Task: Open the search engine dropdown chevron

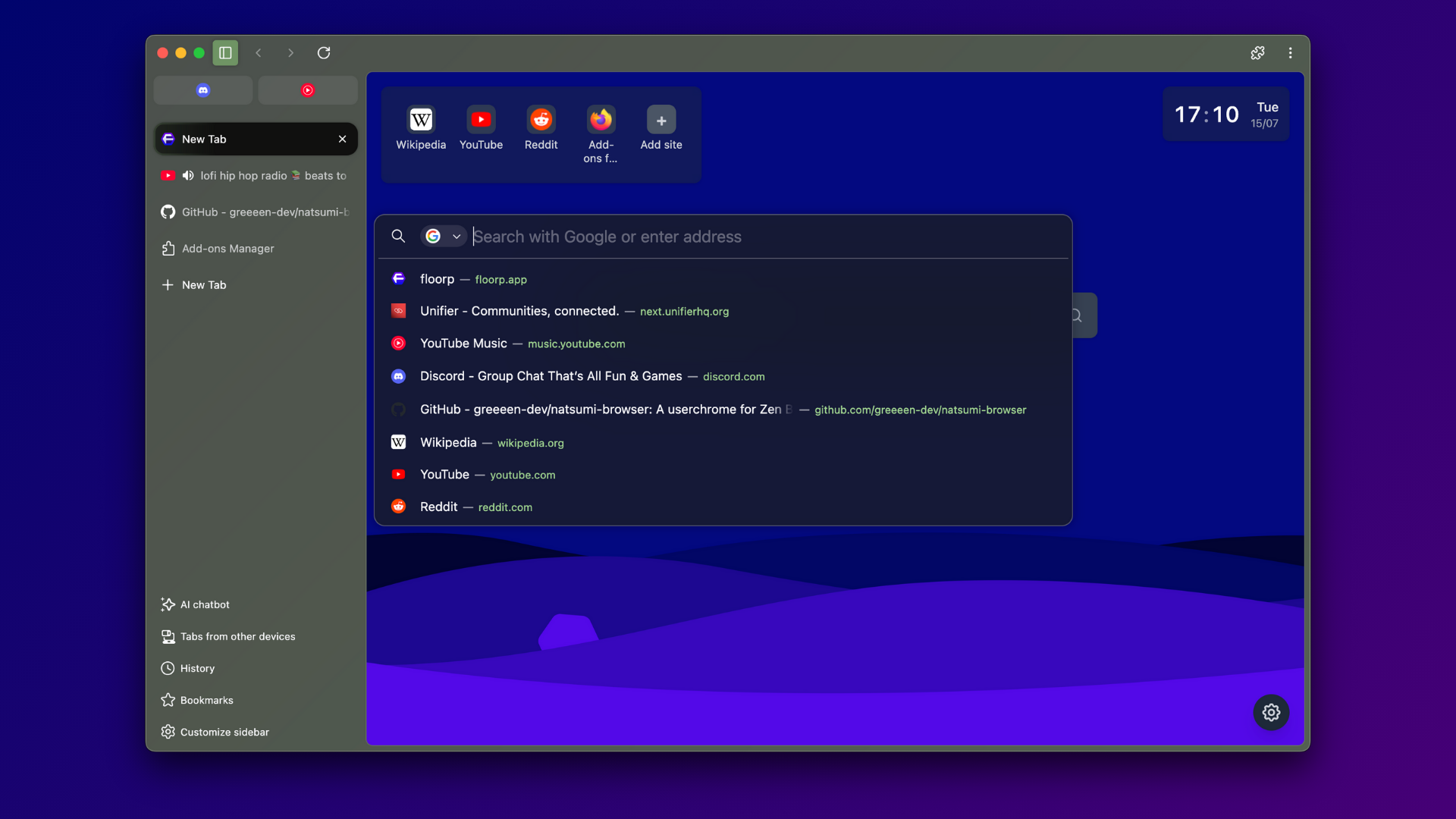Action: point(457,236)
